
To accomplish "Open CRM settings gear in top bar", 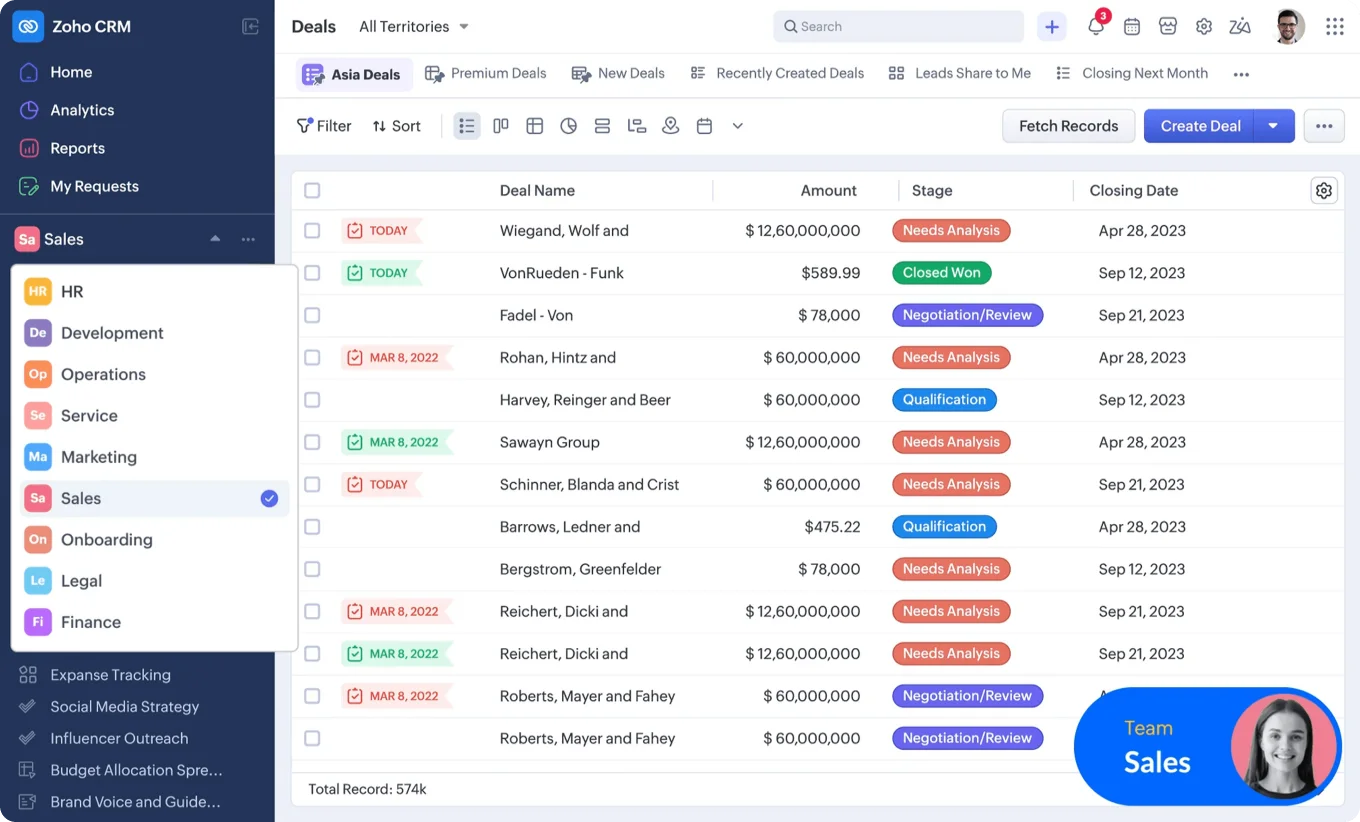I will [1204, 26].
